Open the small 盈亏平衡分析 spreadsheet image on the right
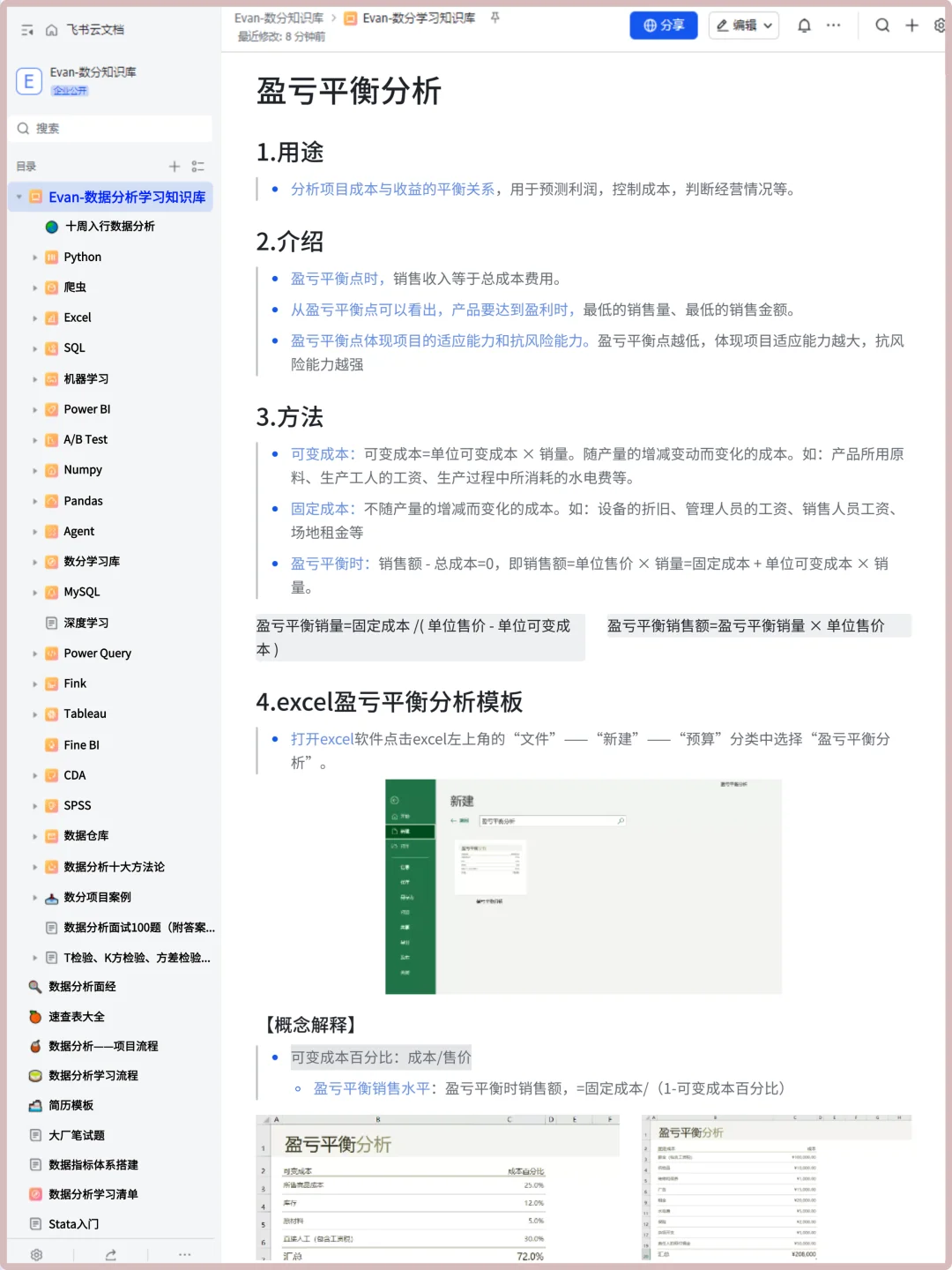This screenshot has width=952, height=1270. 777,1188
